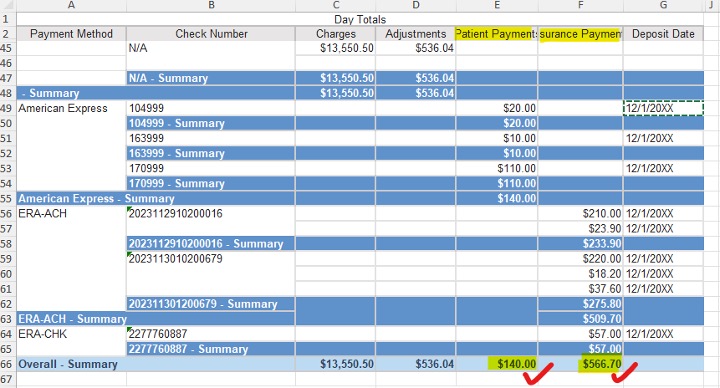Select check number 2277760887 cell
This screenshot has width=720, height=388.
click(211, 334)
